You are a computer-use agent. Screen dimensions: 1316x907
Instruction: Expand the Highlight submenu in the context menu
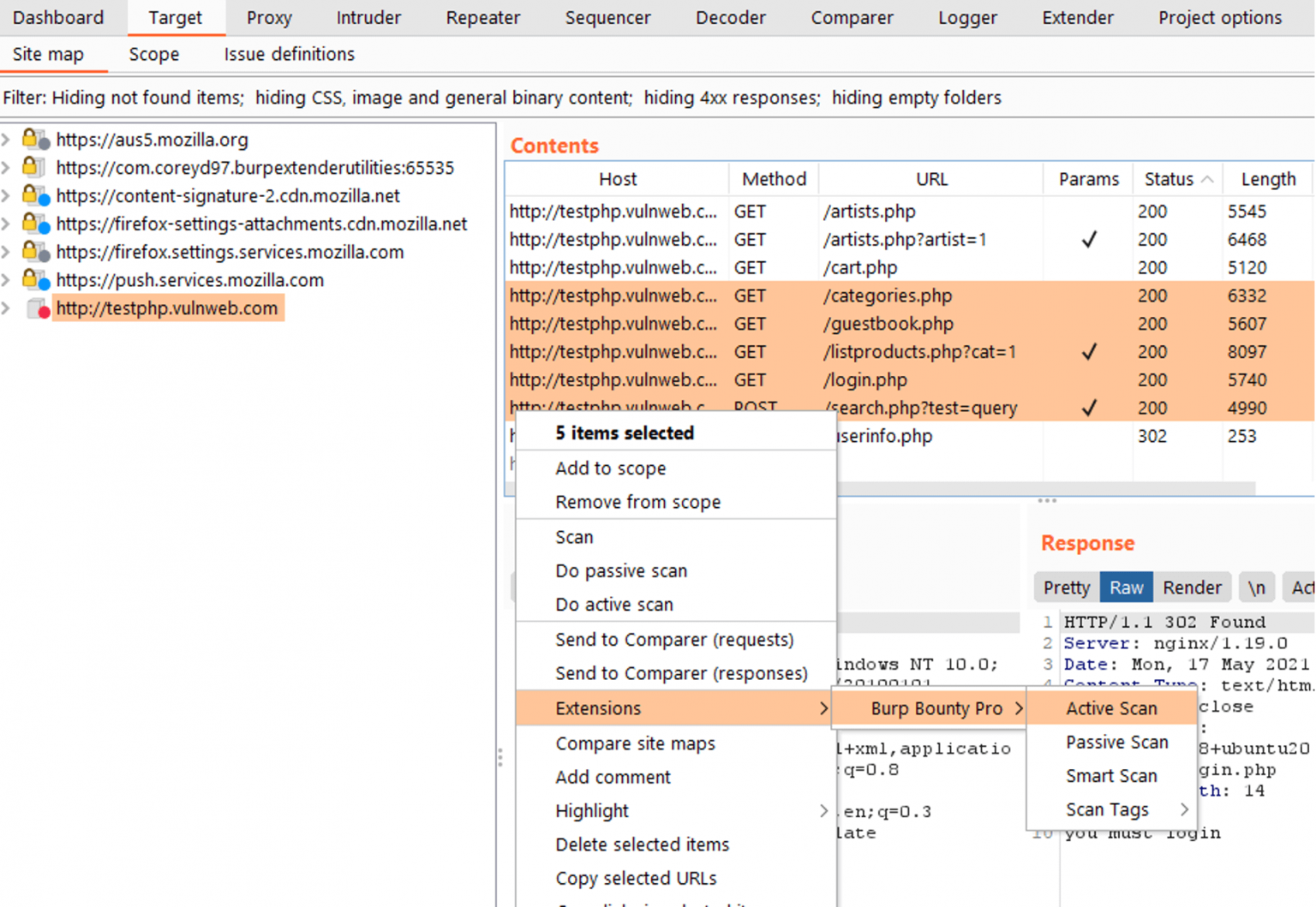[x=822, y=810]
